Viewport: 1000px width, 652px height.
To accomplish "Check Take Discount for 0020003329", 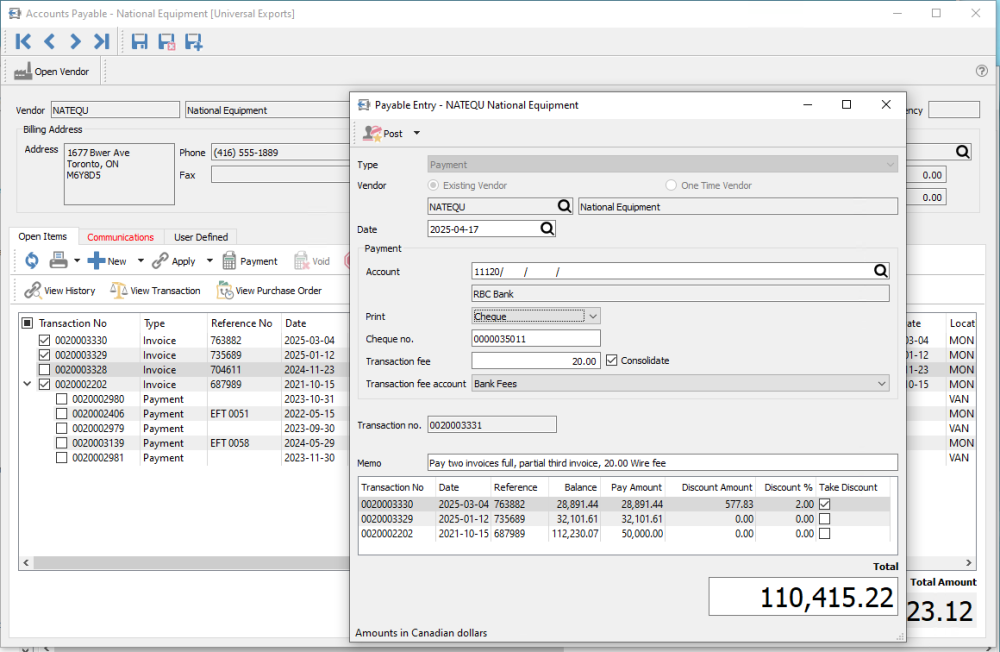I will [x=825, y=519].
